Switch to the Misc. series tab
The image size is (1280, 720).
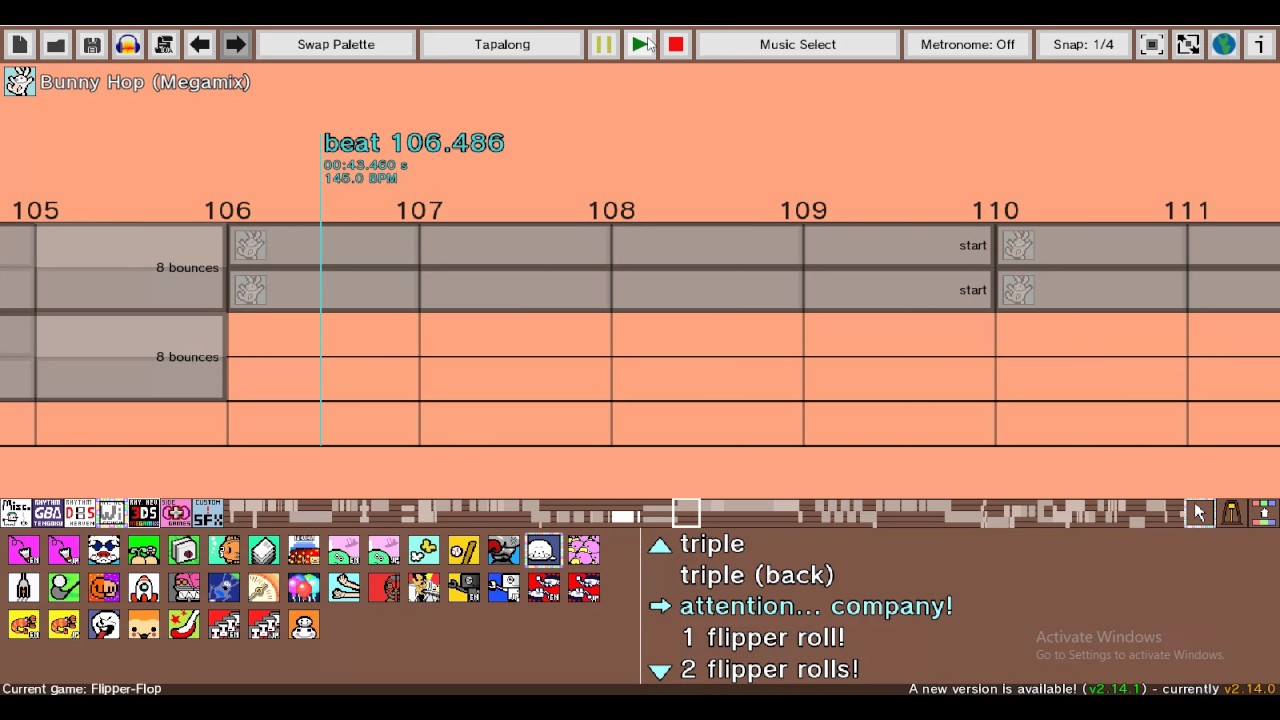tap(16, 513)
